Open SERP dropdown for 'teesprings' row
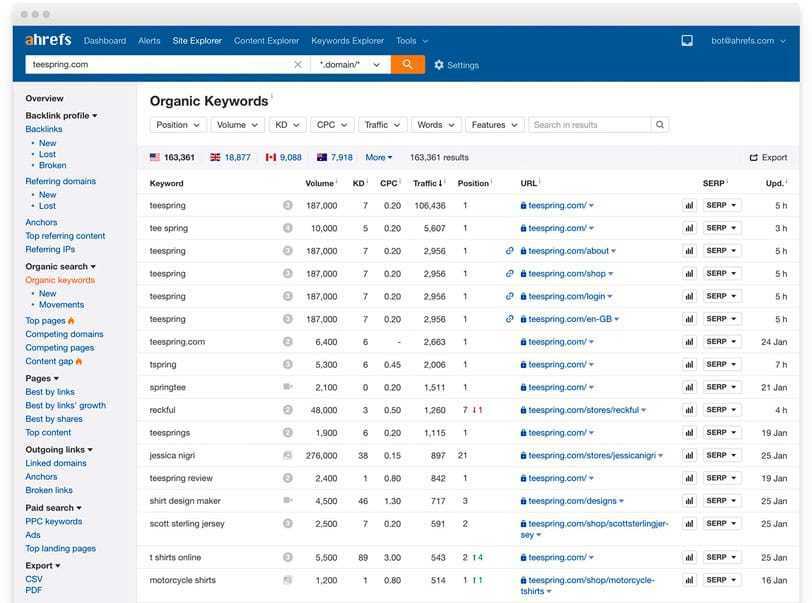Image resolution: width=812 pixels, height=603 pixels. tap(721, 433)
